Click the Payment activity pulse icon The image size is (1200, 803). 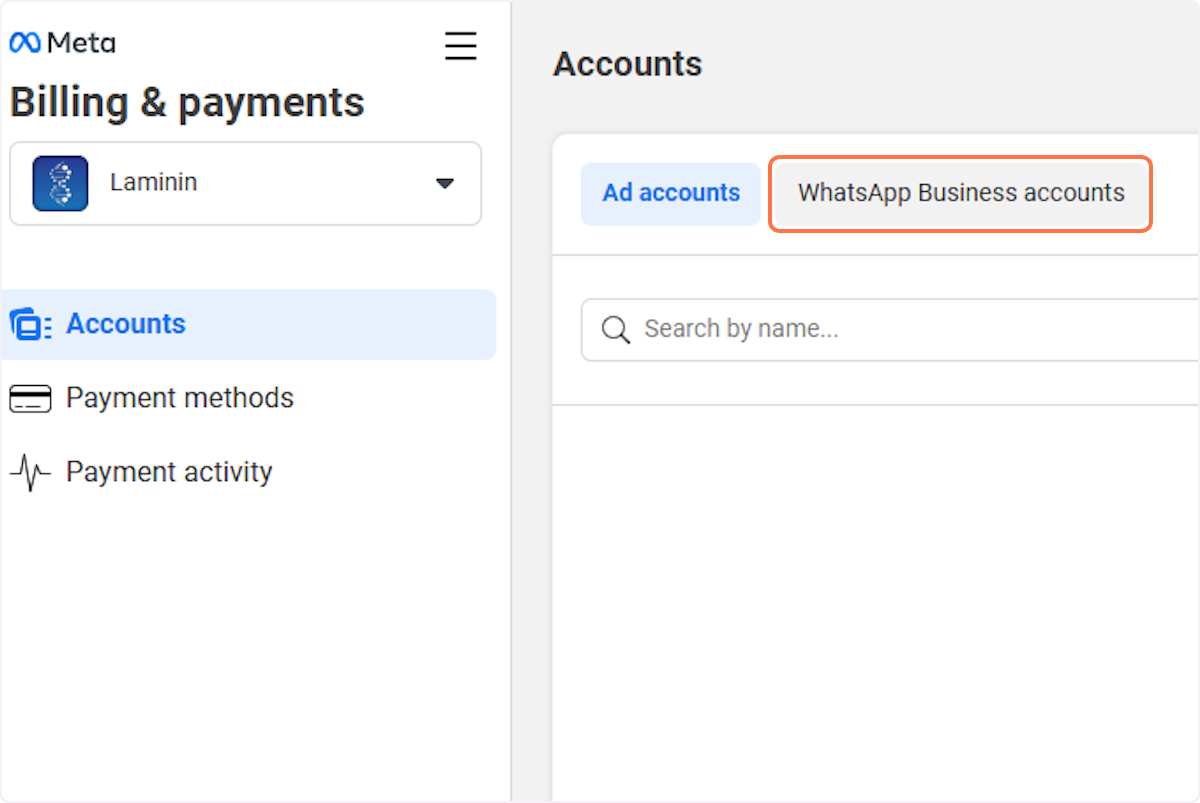click(30, 472)
